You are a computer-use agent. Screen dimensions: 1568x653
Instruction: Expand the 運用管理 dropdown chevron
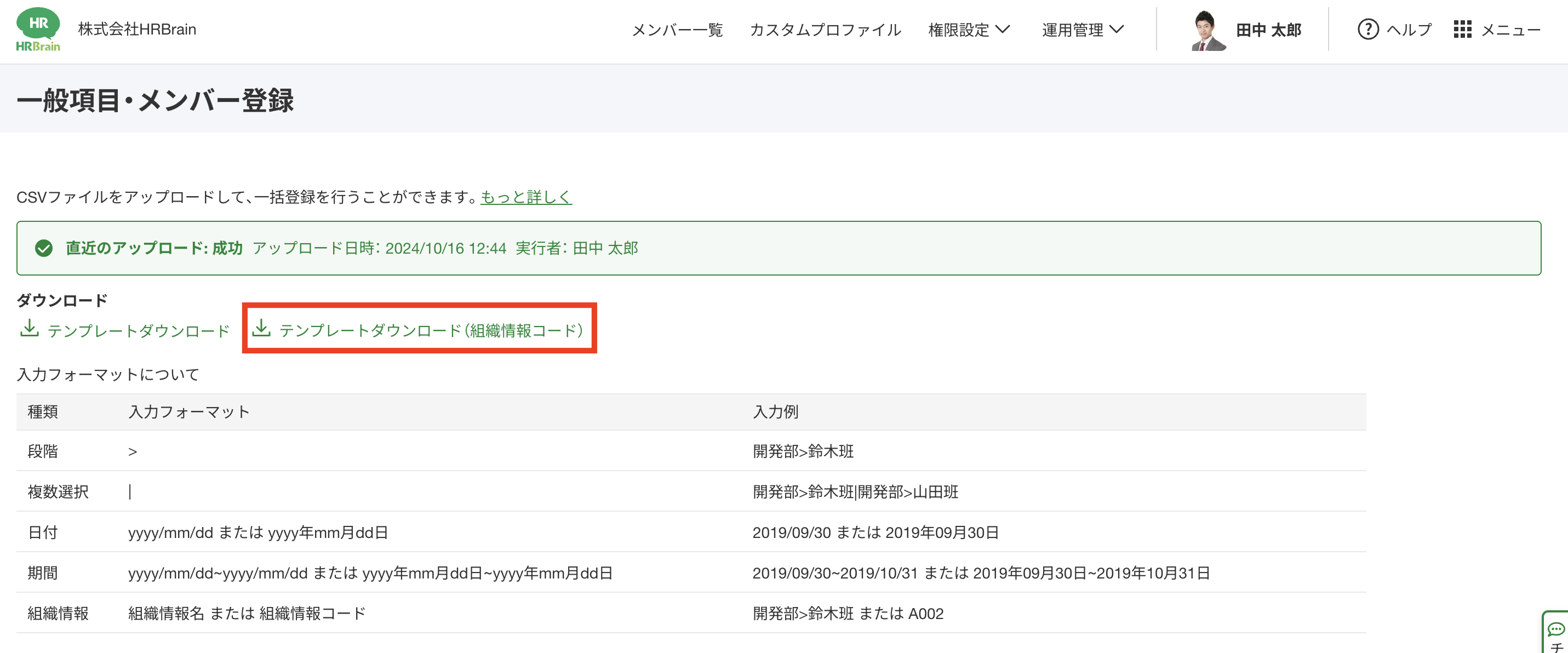coord(1117,29)
